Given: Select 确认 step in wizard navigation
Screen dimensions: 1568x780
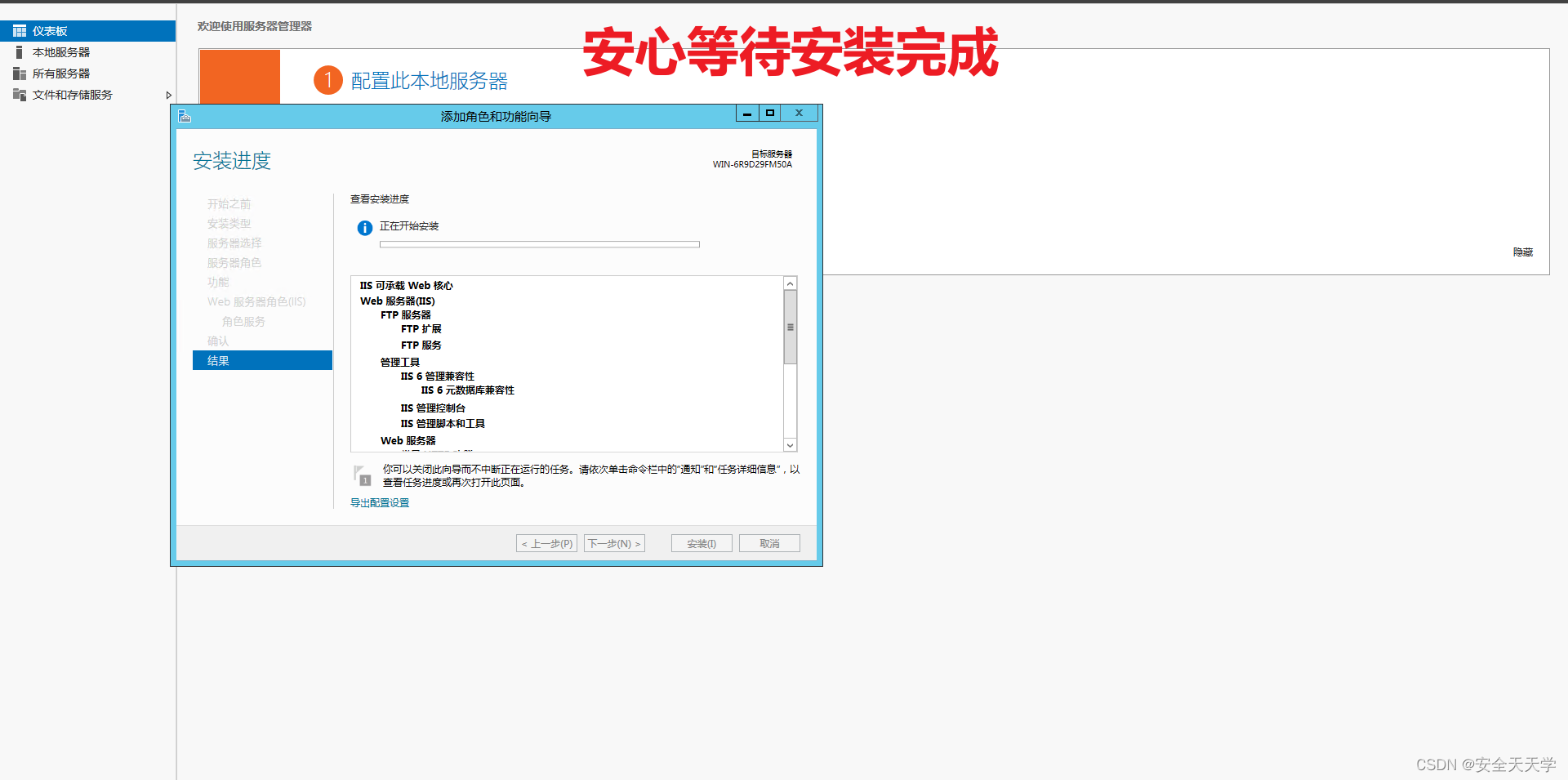Looking at the screenshot, I should [218, 341].
